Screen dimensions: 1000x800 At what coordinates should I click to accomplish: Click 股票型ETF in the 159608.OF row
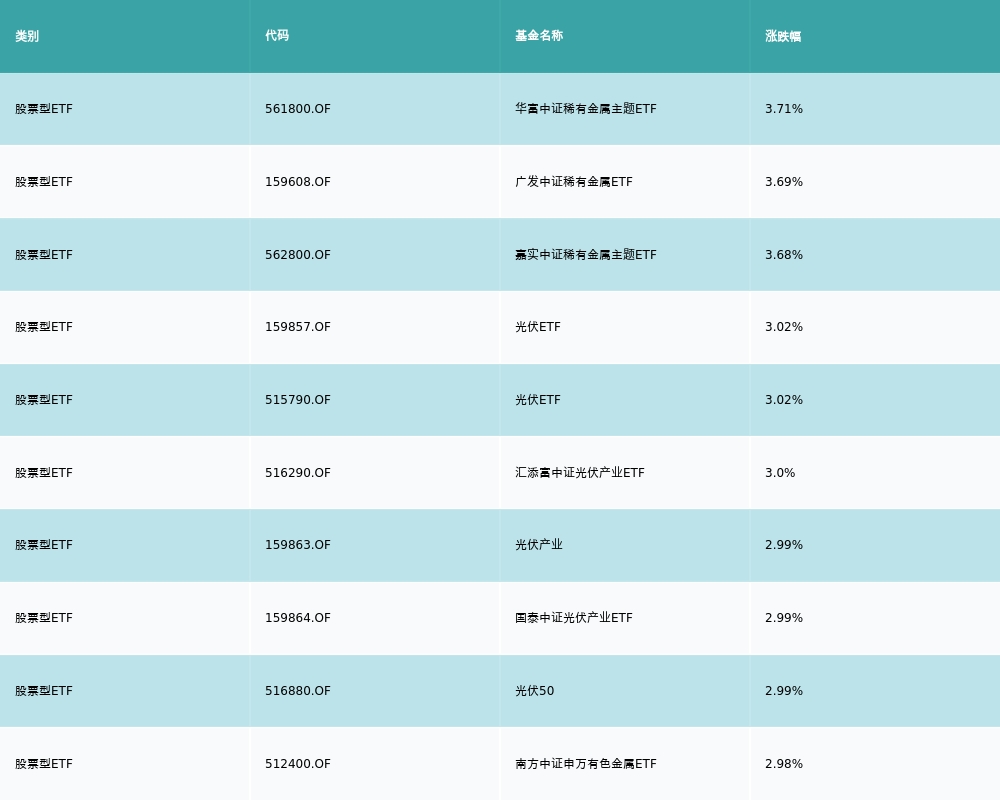44,182
